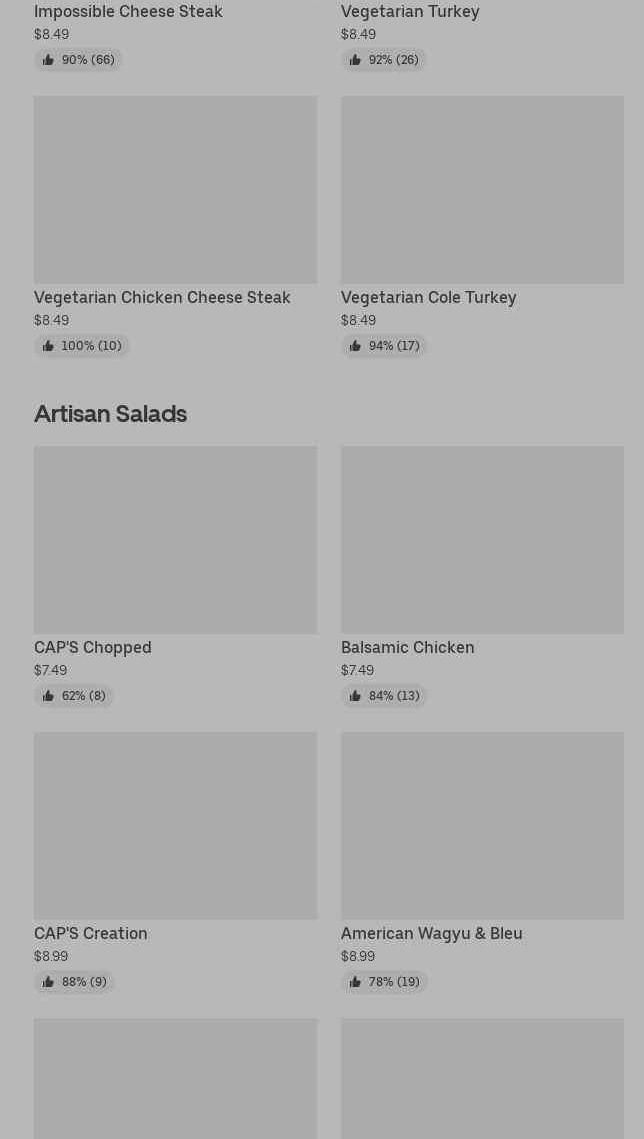The height and width of the screenshot is (1139, 644).
Task: Click the CAP'S Chopped image thumbnail
Action: point(175,539)
